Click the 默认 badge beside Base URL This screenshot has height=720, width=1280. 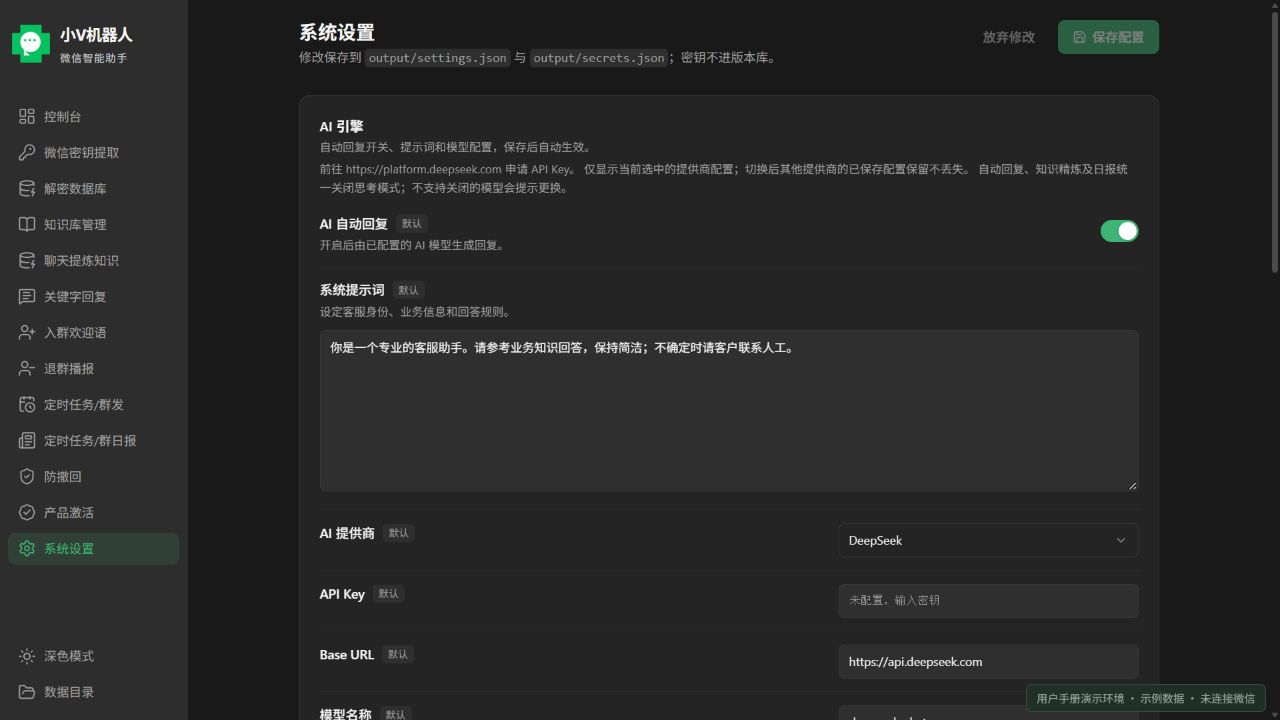tap(398, 655)
